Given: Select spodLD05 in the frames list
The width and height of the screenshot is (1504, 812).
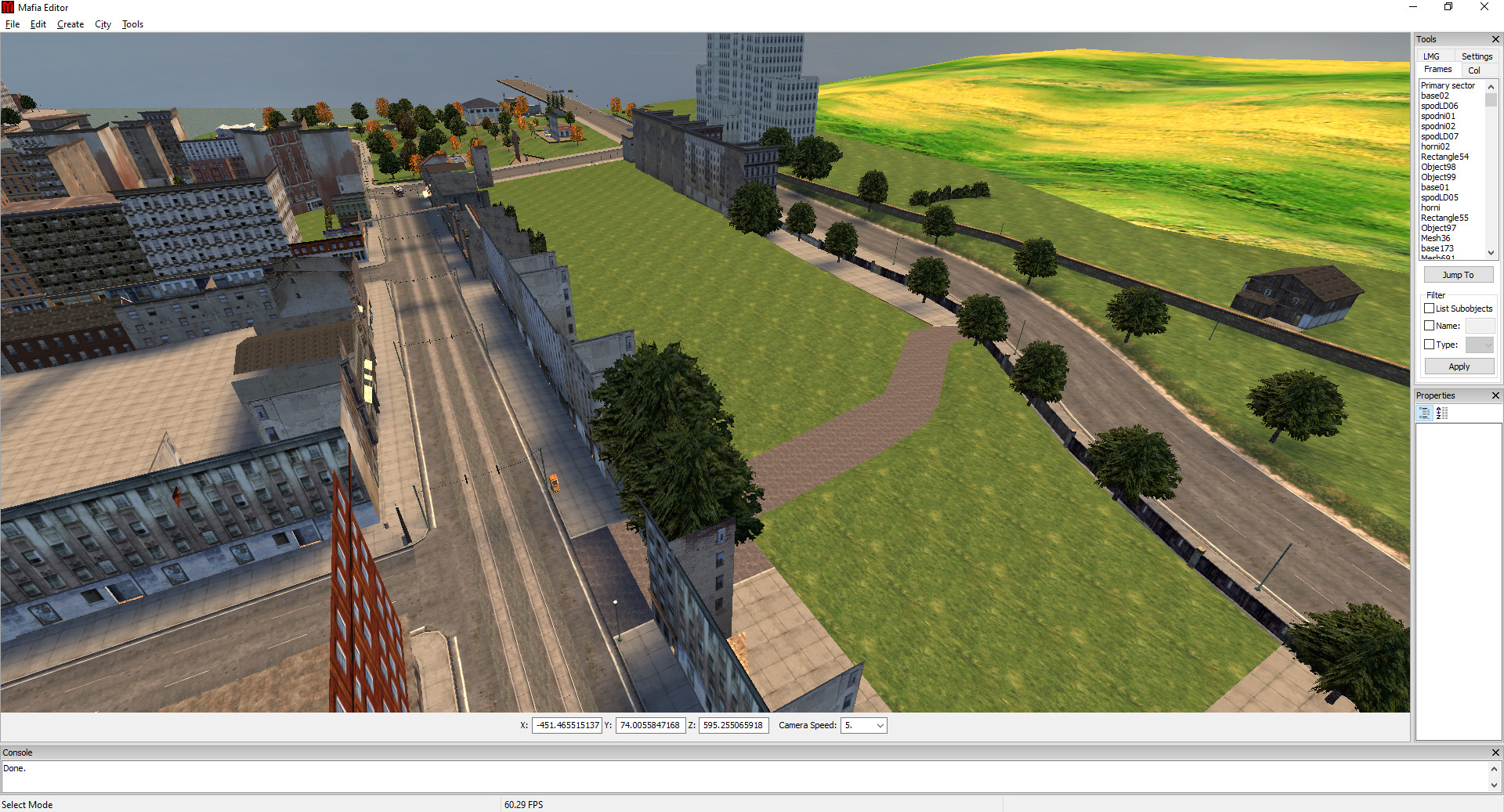Looking at the screenshot, I should pyautogui.click(x=1440, y=197).
